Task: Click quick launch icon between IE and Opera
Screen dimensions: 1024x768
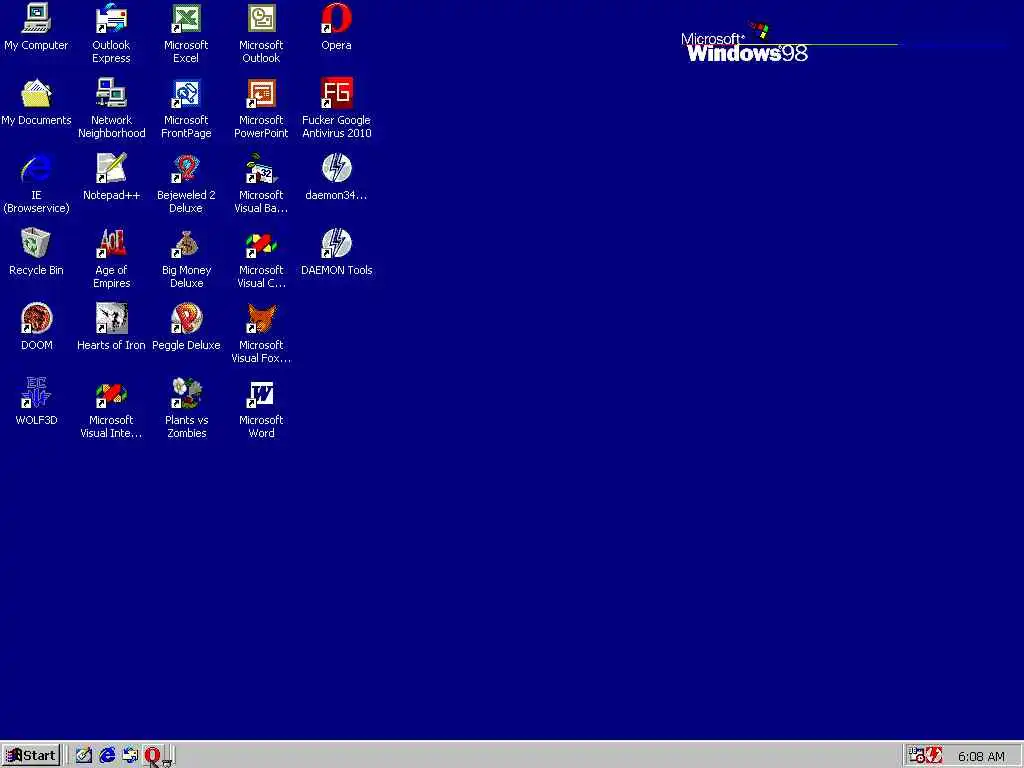Action: [130, 756]
